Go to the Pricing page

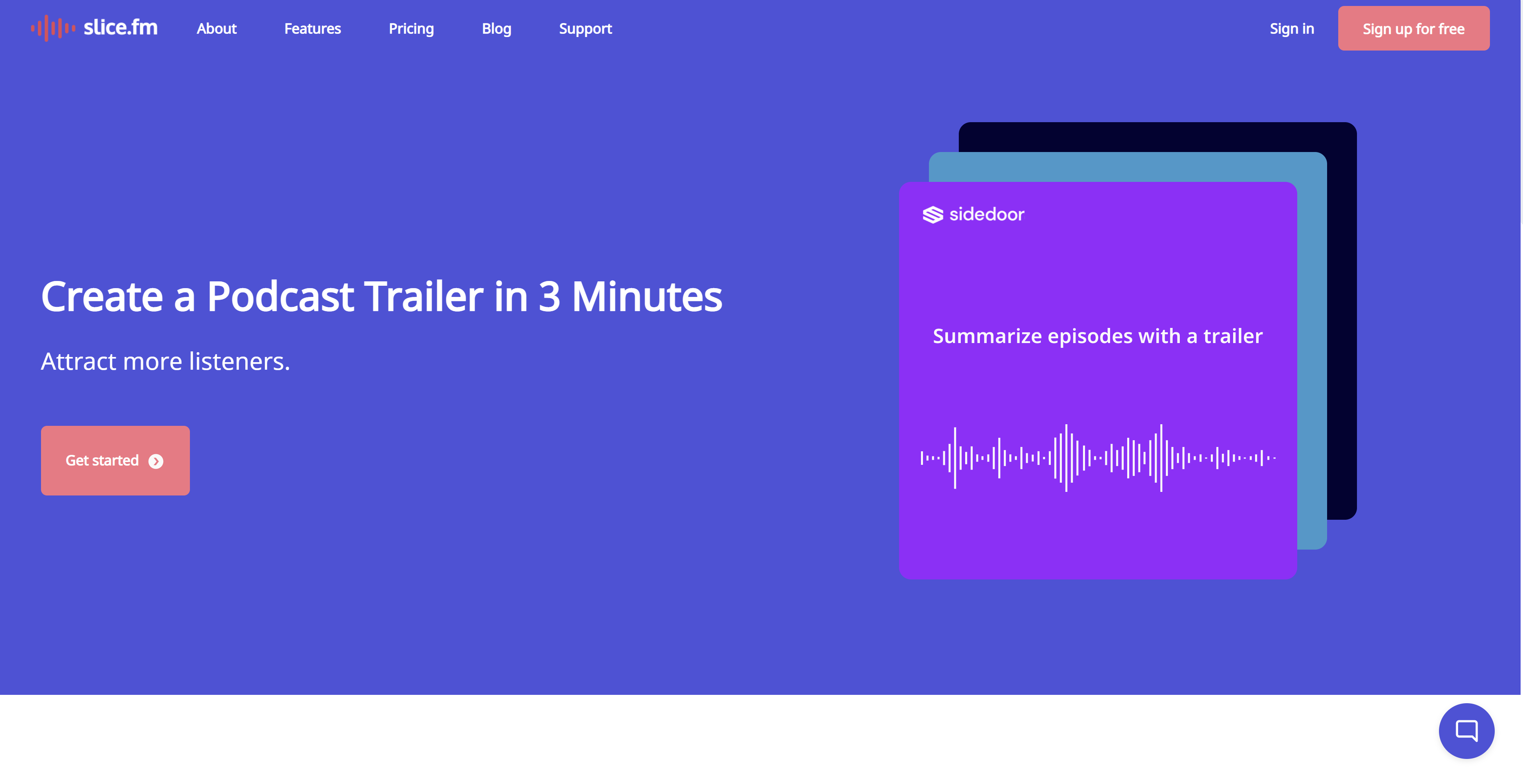[411, 28]
